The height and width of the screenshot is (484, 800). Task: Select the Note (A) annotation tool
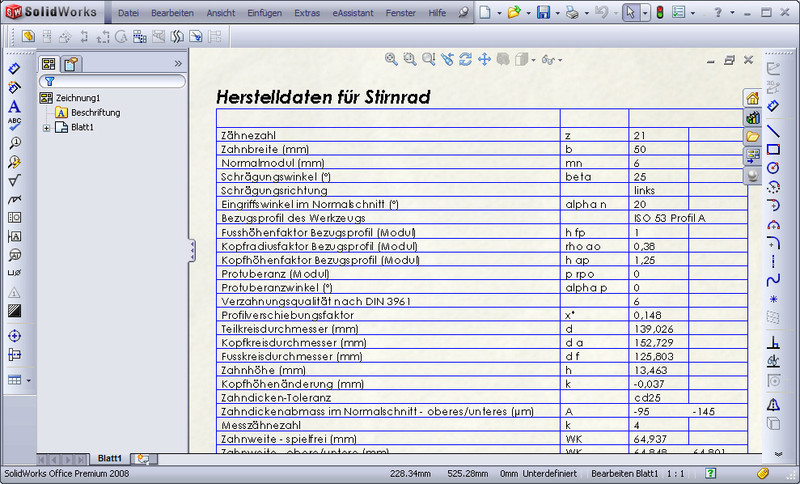click(14, 106)
